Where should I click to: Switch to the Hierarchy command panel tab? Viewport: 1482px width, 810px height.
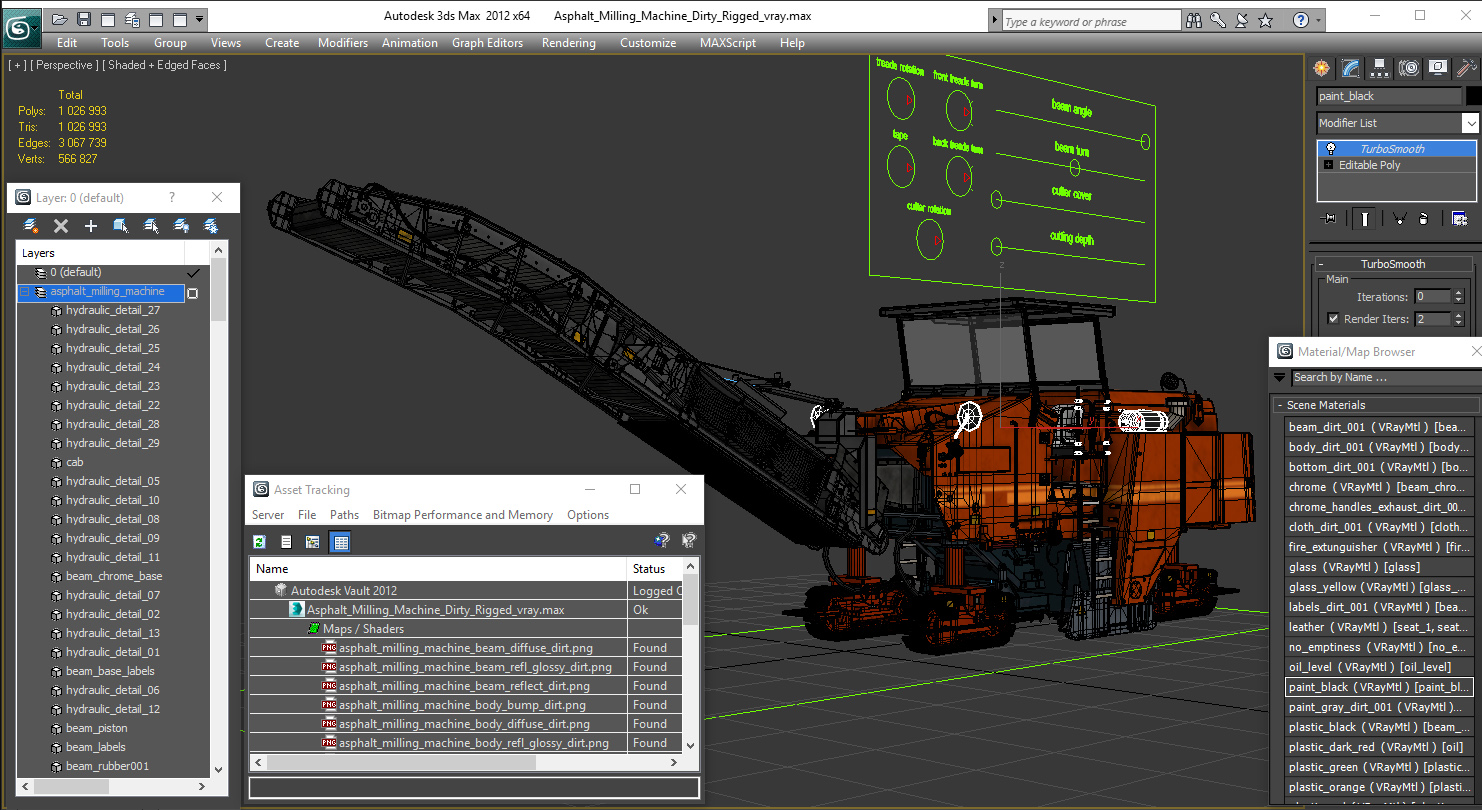click(x=1380, y=68)
